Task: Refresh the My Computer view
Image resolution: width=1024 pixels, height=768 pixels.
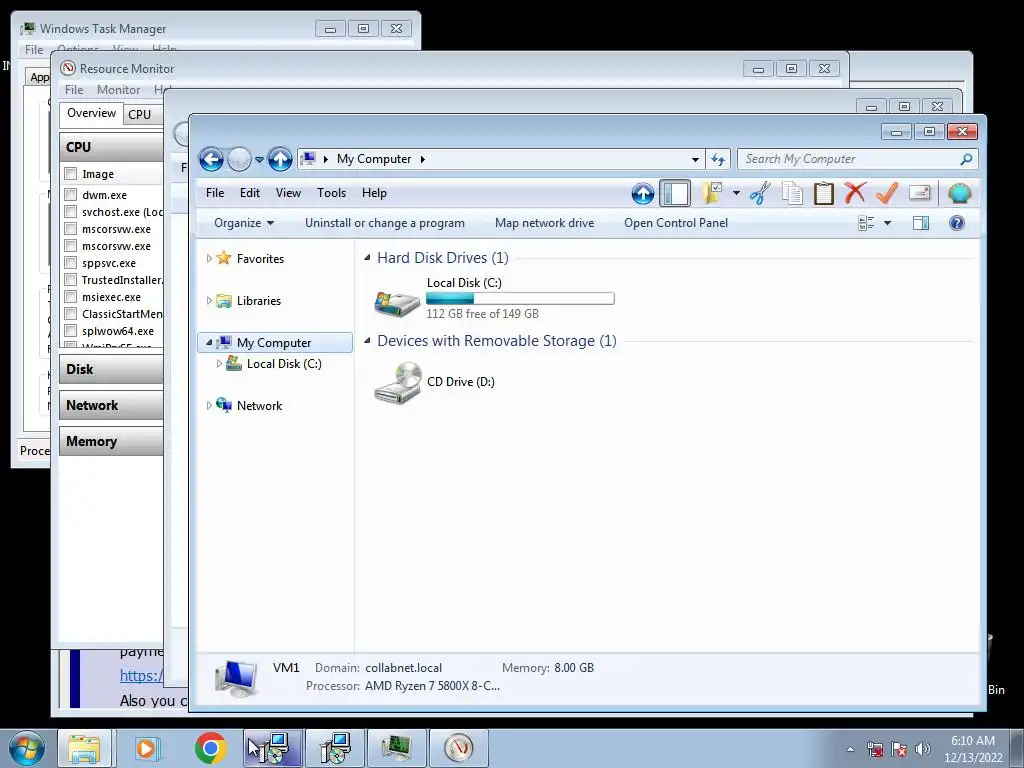Action: pos(718,159)
